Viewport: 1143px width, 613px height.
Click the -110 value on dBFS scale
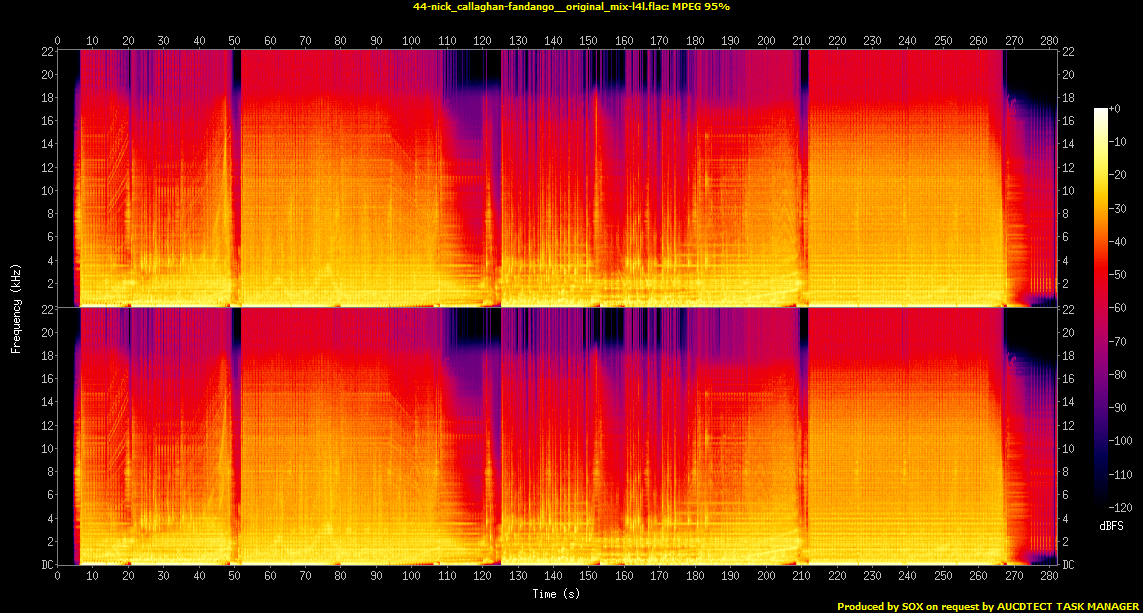click(1120, 475)
